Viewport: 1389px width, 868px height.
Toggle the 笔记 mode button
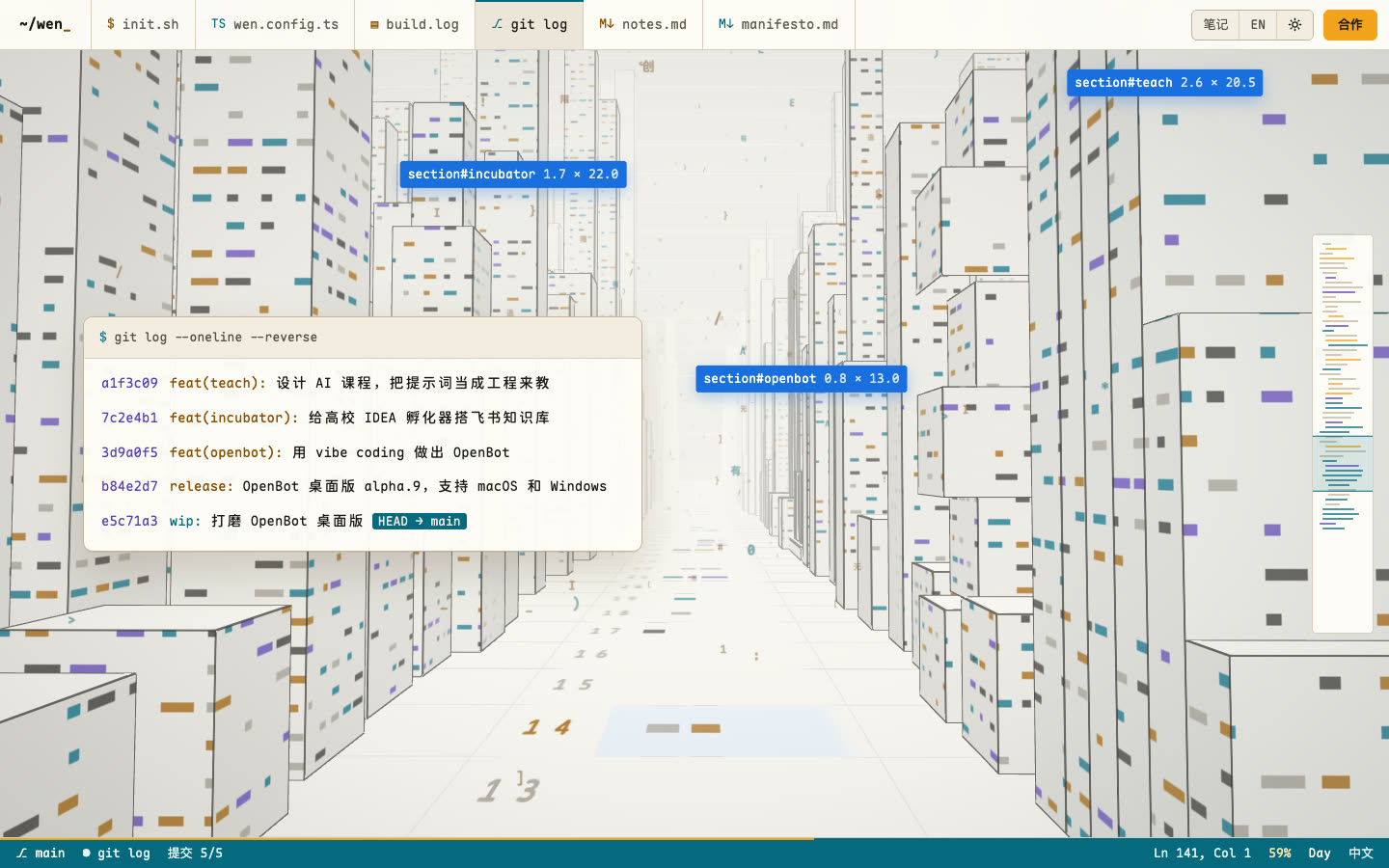point(1215,25)
